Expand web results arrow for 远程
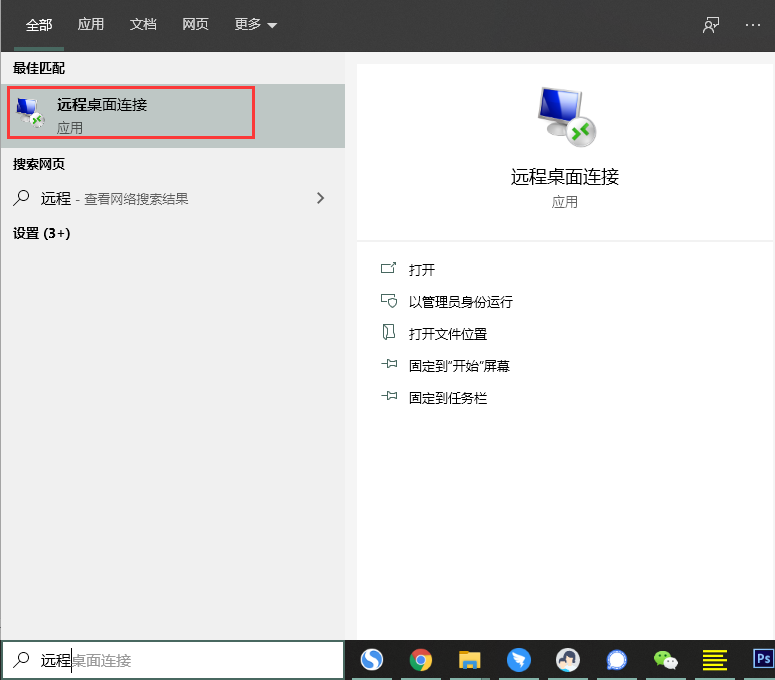Screen dimensions: 775x680 pos(320,198)
